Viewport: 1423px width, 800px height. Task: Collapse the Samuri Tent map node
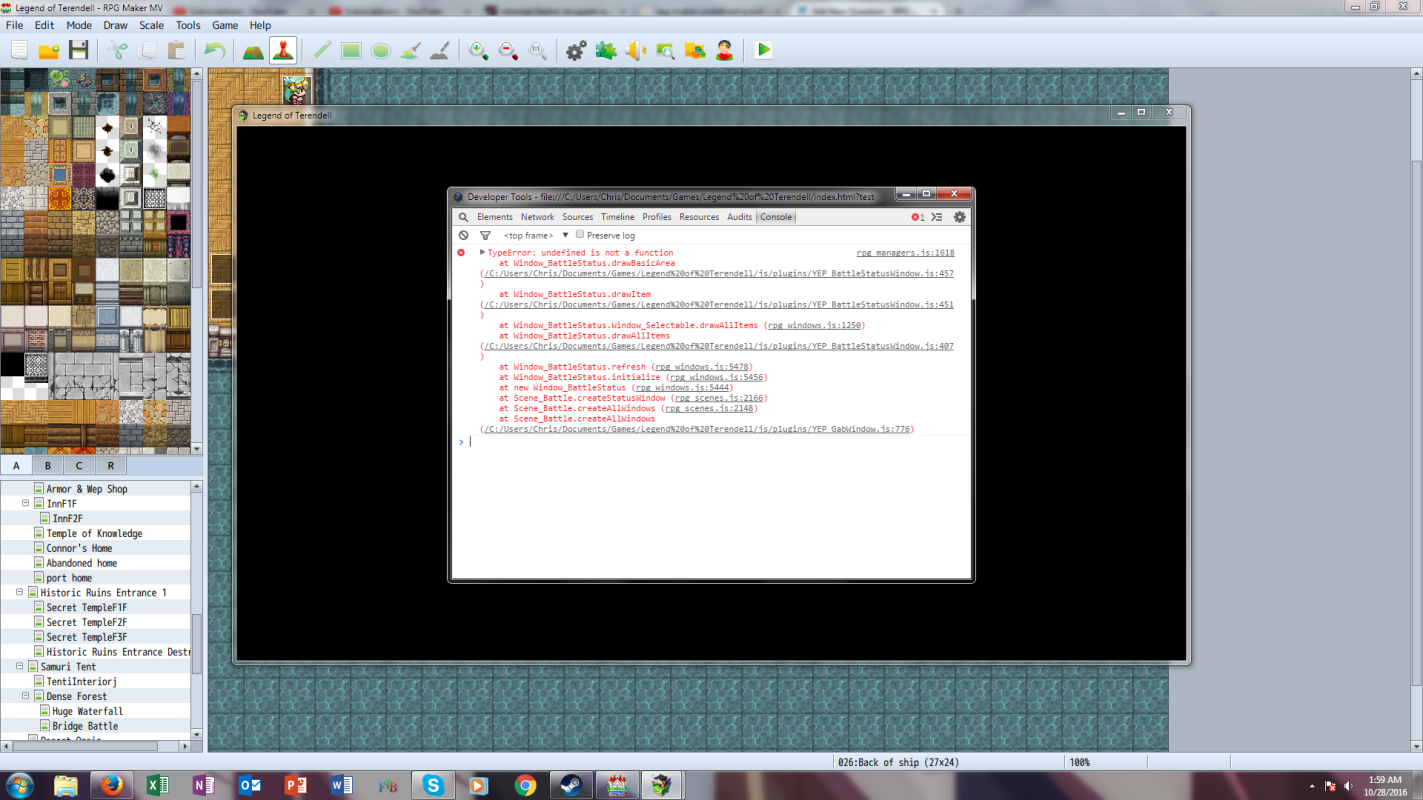(19, 667)
